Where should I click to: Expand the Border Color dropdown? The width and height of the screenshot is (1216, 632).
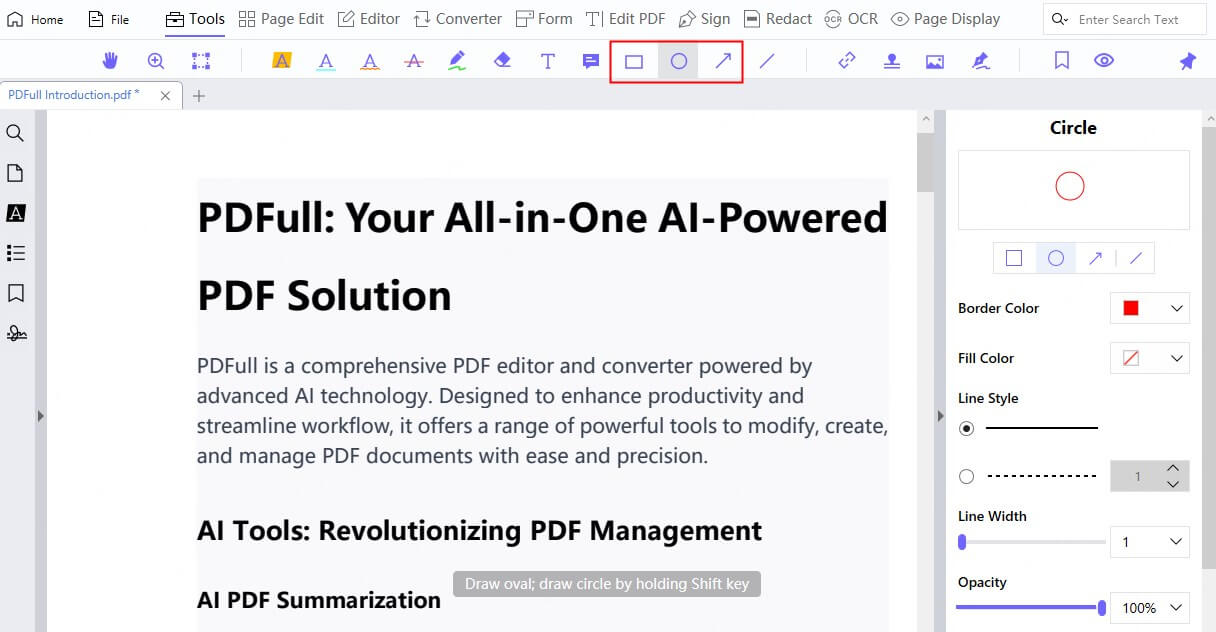1150,308
